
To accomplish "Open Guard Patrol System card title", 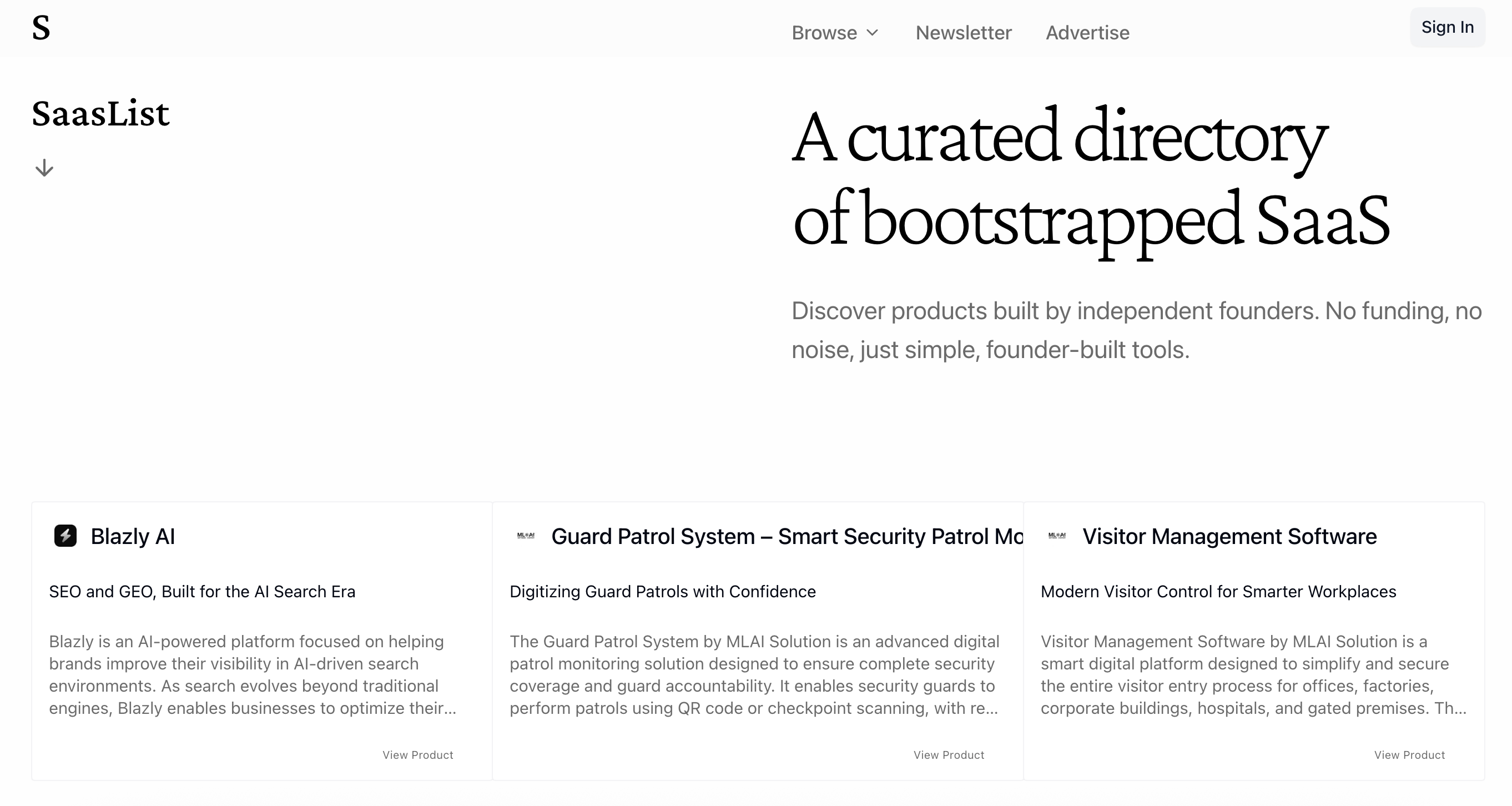I will (x=787, y=537).
